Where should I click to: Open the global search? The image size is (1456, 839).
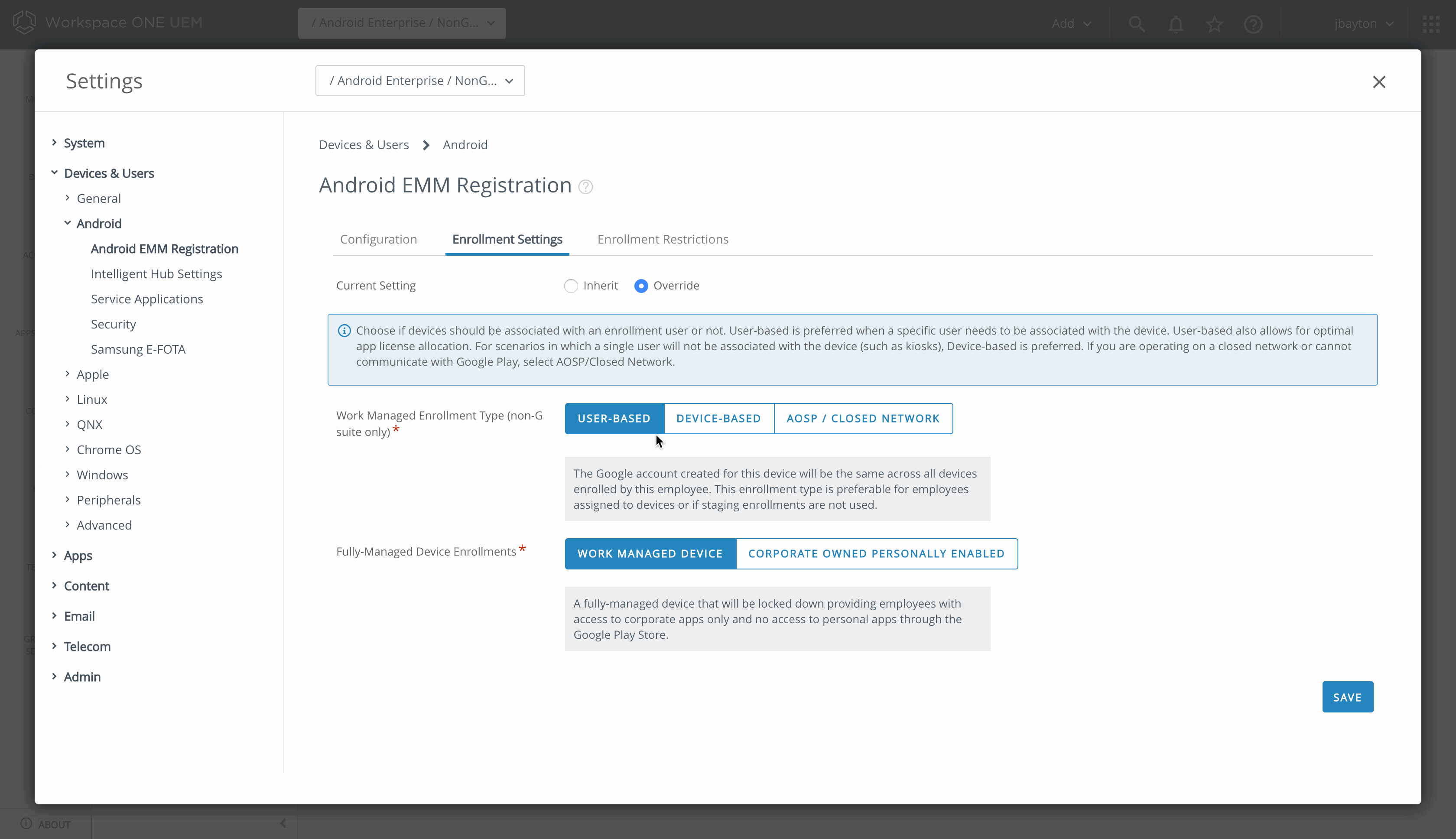point(1136,24)
